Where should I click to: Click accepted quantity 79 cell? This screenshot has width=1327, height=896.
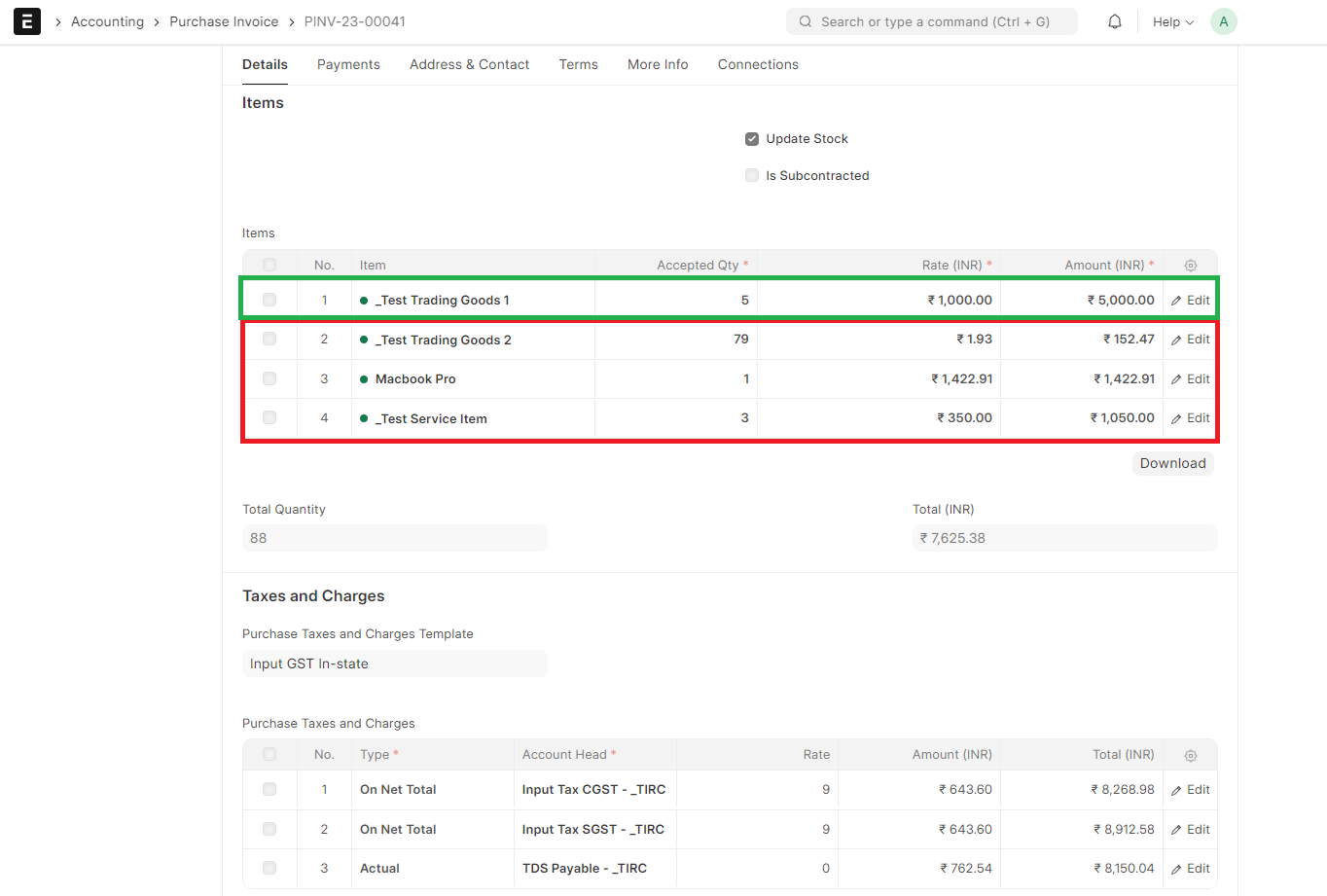(676, 340)
